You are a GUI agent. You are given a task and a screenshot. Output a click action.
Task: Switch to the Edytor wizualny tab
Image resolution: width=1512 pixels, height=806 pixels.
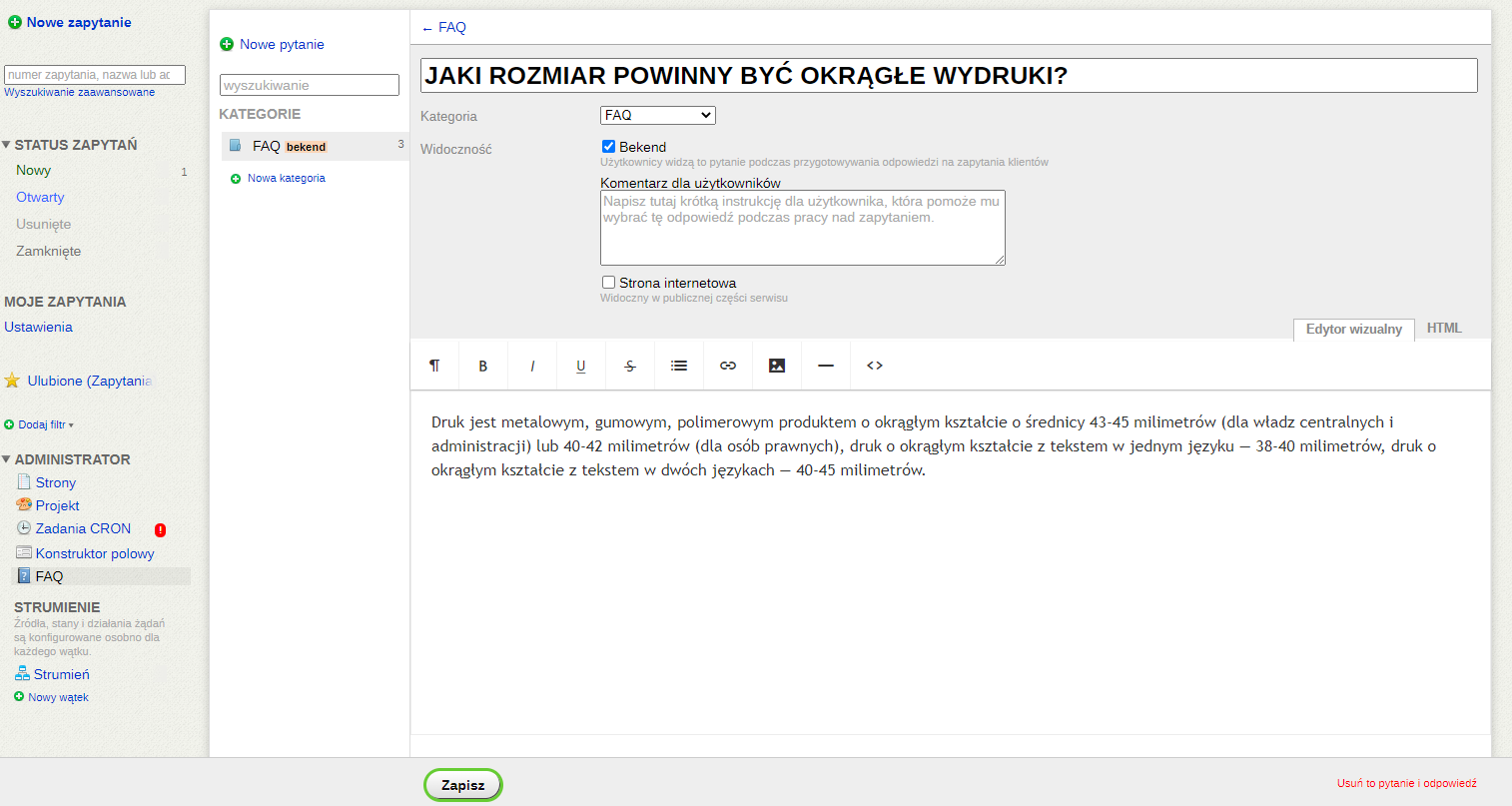coord(1354,330)
